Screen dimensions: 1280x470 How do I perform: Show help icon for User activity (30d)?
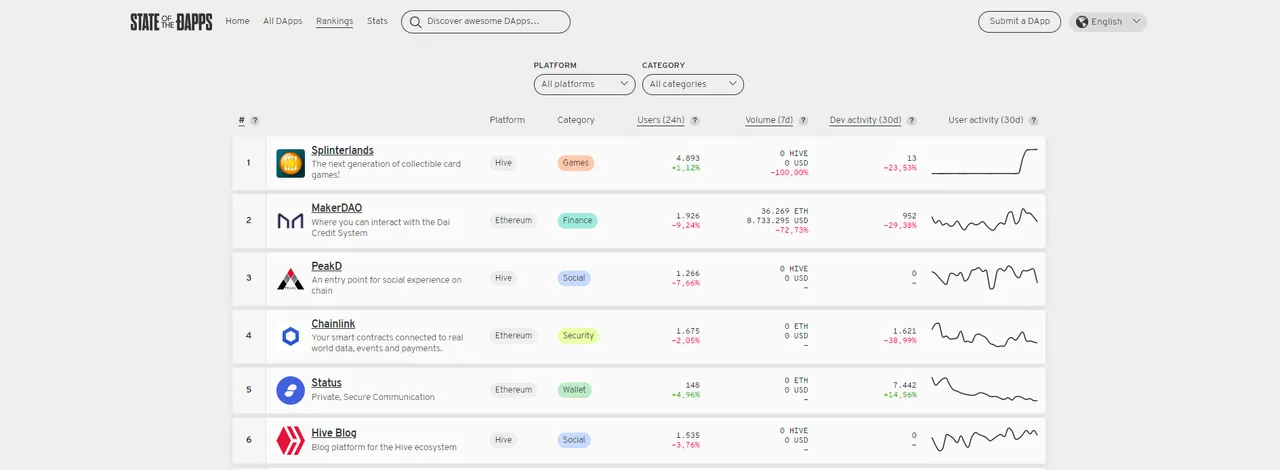click(x=1033, y=121)
